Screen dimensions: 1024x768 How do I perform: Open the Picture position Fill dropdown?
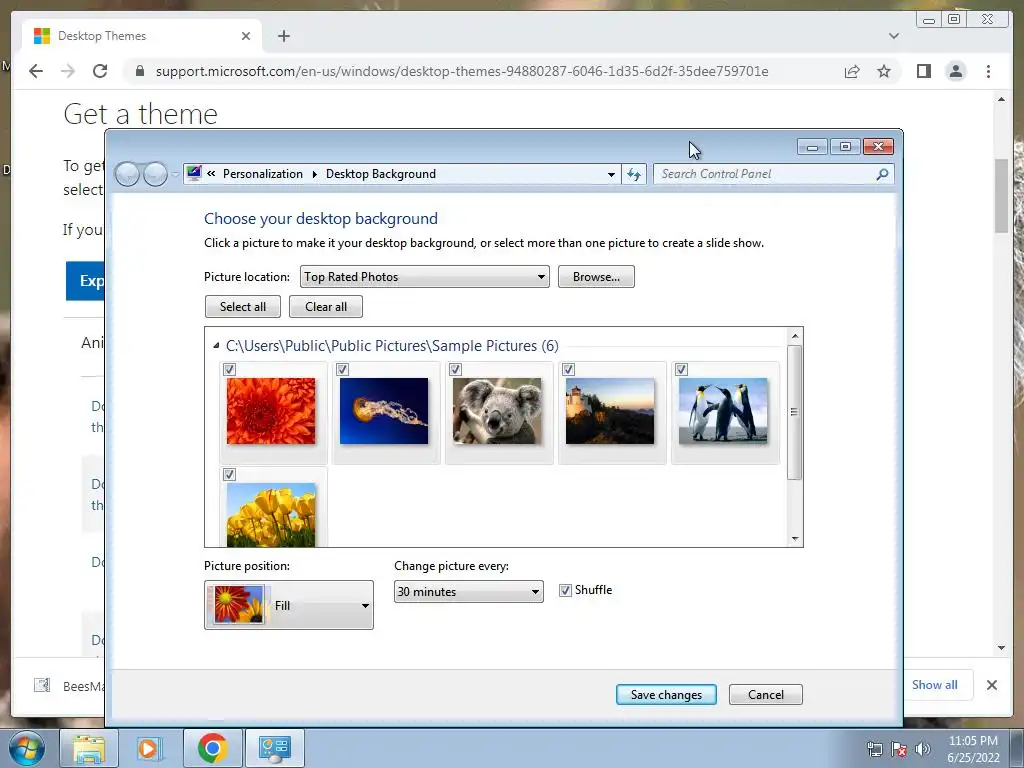(289, 605)
